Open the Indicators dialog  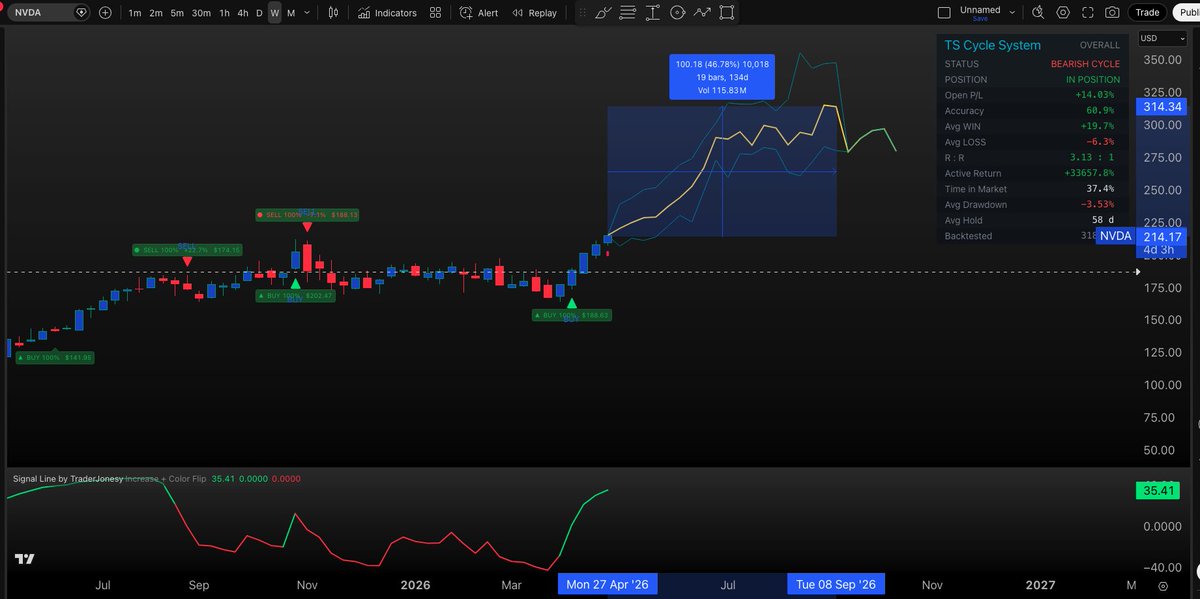coord(387,13)
